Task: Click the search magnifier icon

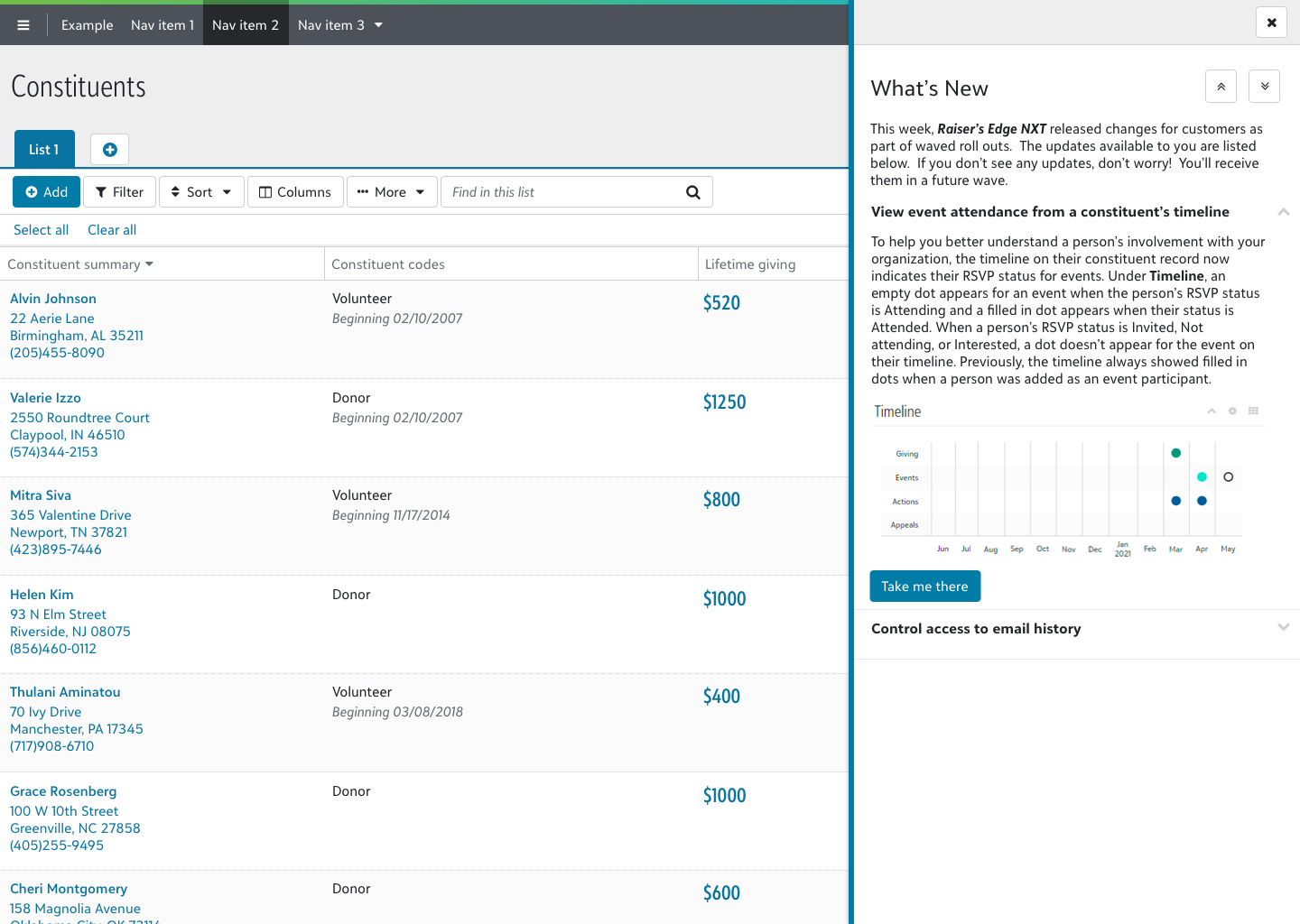Action: click(693, 192)
